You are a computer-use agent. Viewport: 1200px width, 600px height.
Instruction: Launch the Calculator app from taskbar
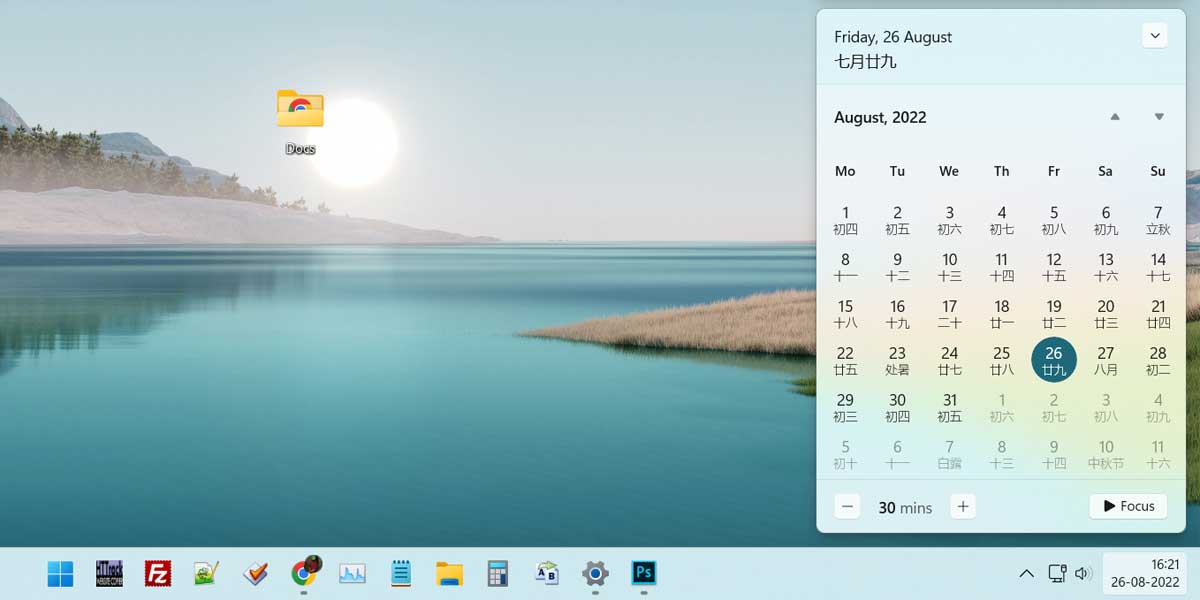point(498,573)
